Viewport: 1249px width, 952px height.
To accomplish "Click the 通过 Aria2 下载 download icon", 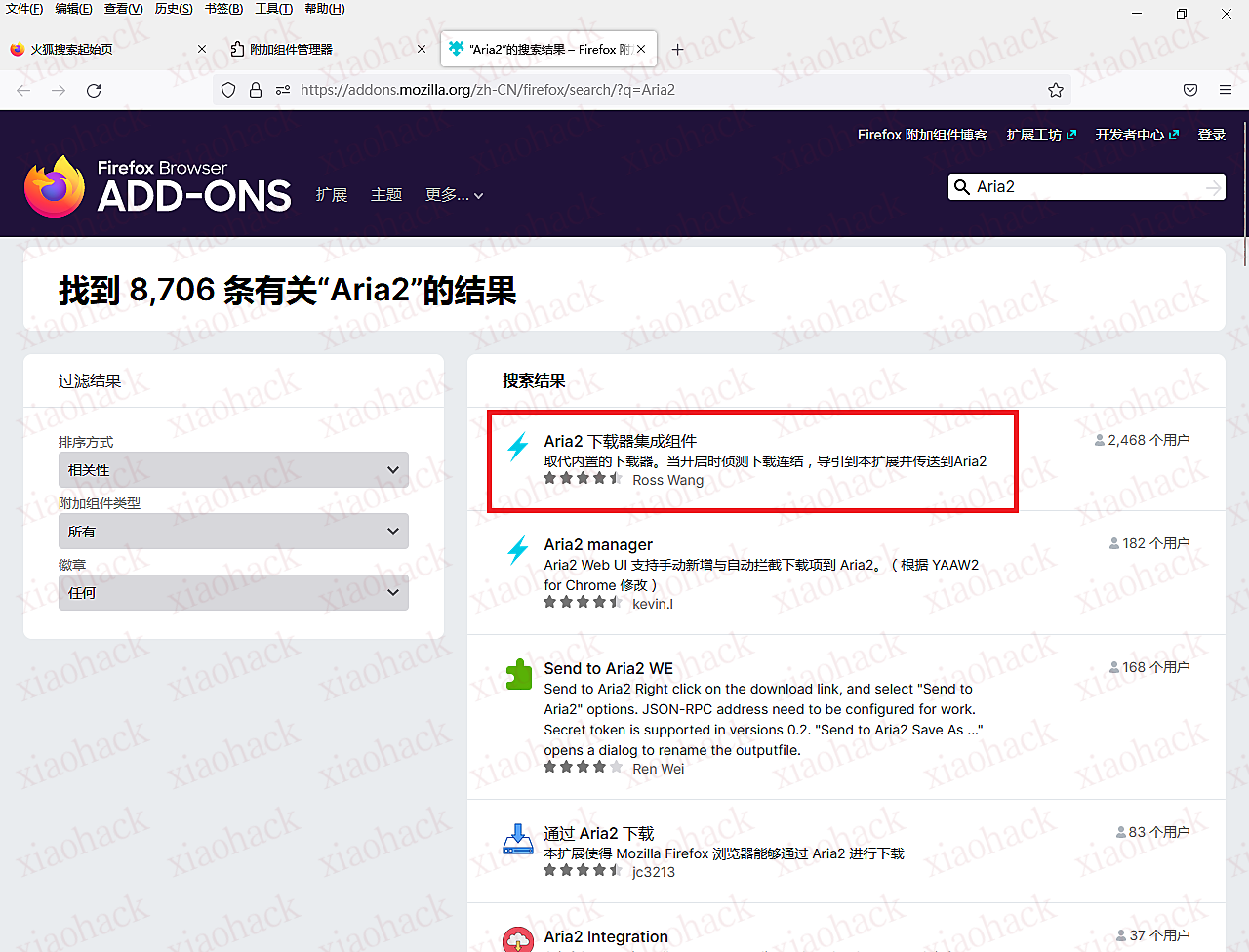I will [x=518, y=839].
